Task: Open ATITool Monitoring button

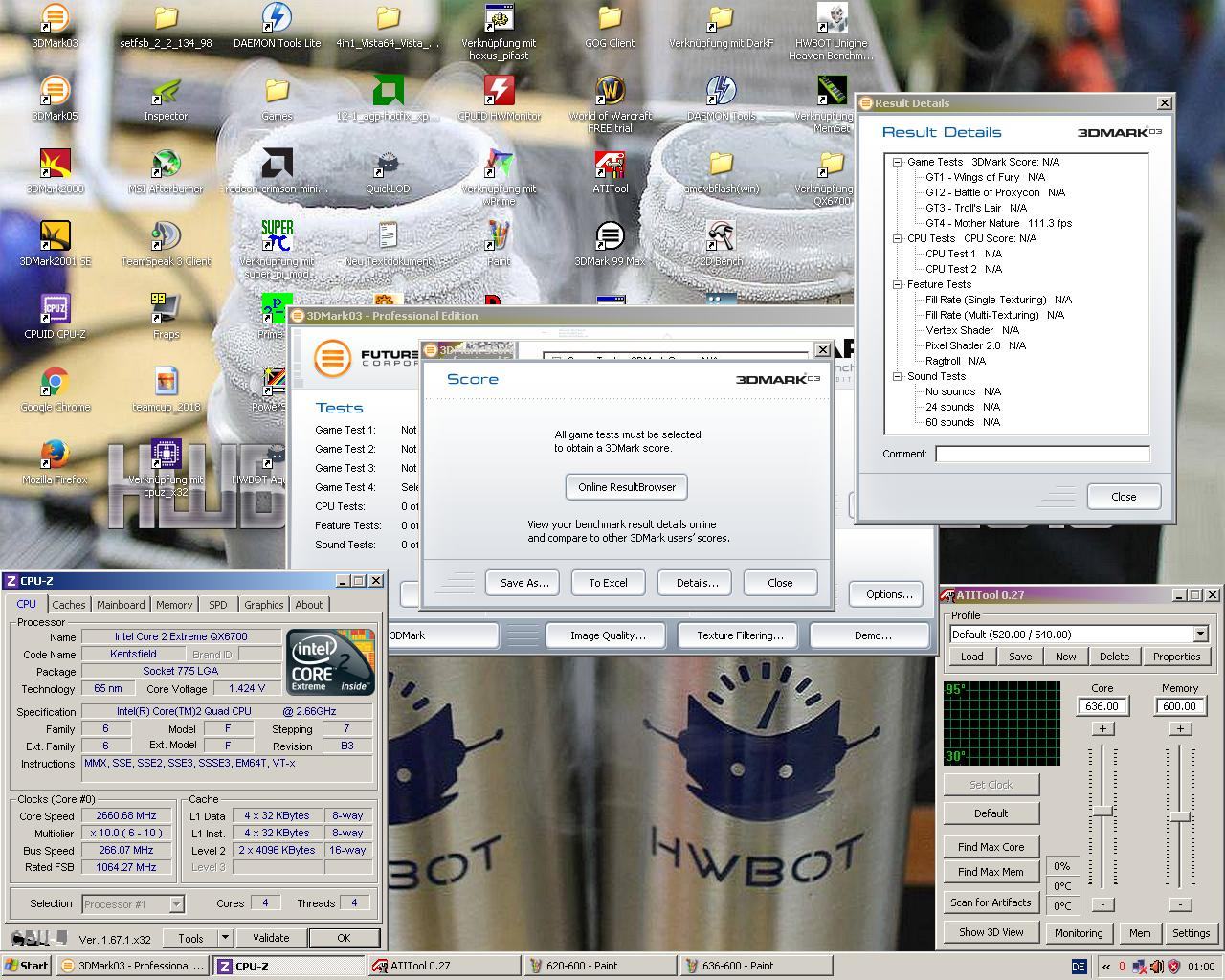Action: pos(1079,933)
